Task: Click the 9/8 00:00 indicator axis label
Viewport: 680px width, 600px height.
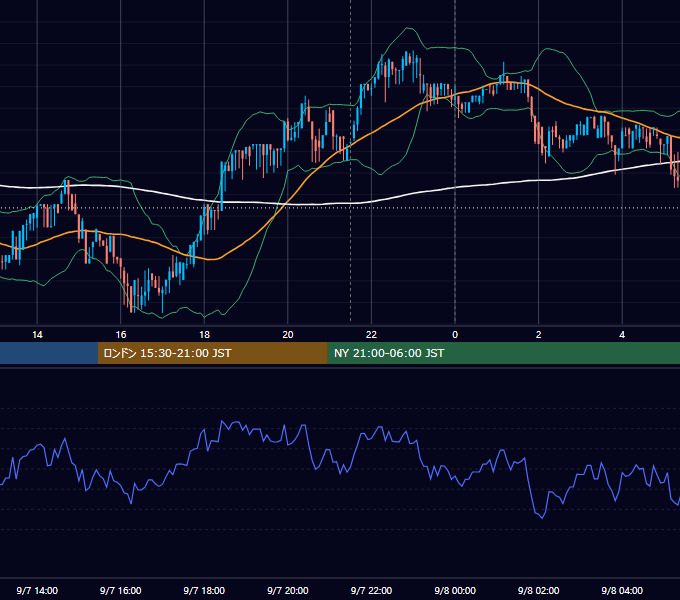Action: coord(455,590)
